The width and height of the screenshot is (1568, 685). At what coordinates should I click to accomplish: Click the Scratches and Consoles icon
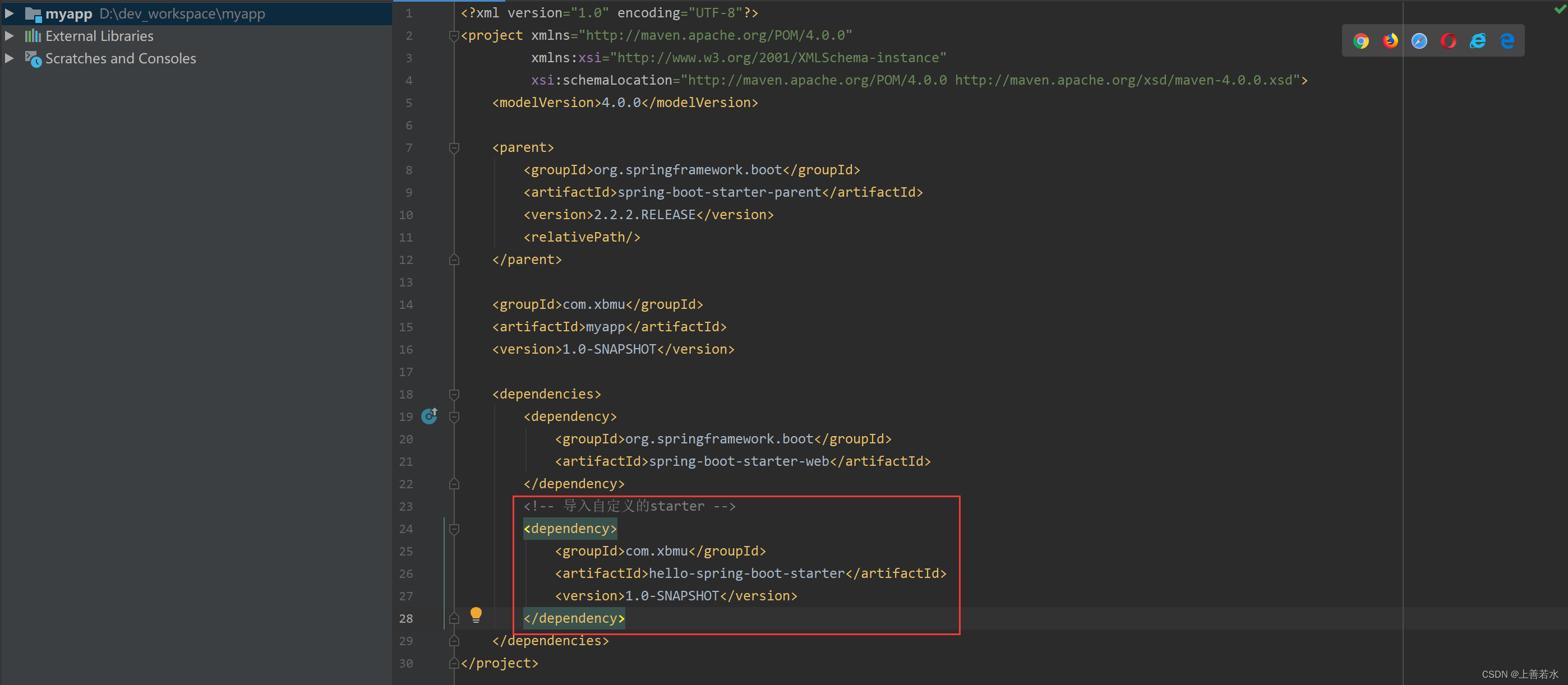click(34, 59)
